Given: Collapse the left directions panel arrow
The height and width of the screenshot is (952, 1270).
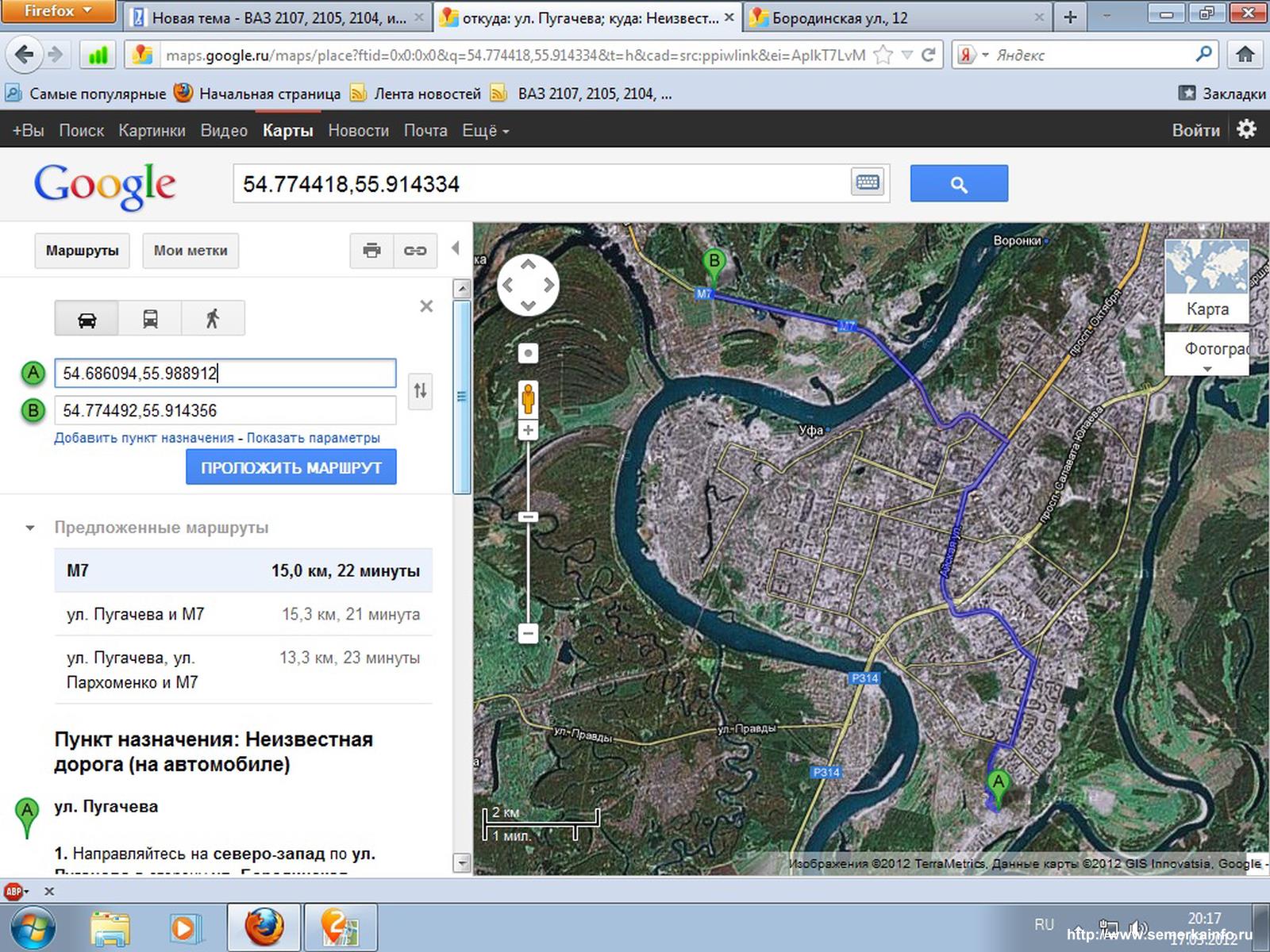Looking at the screenshot, I should (x=456, y=248).
